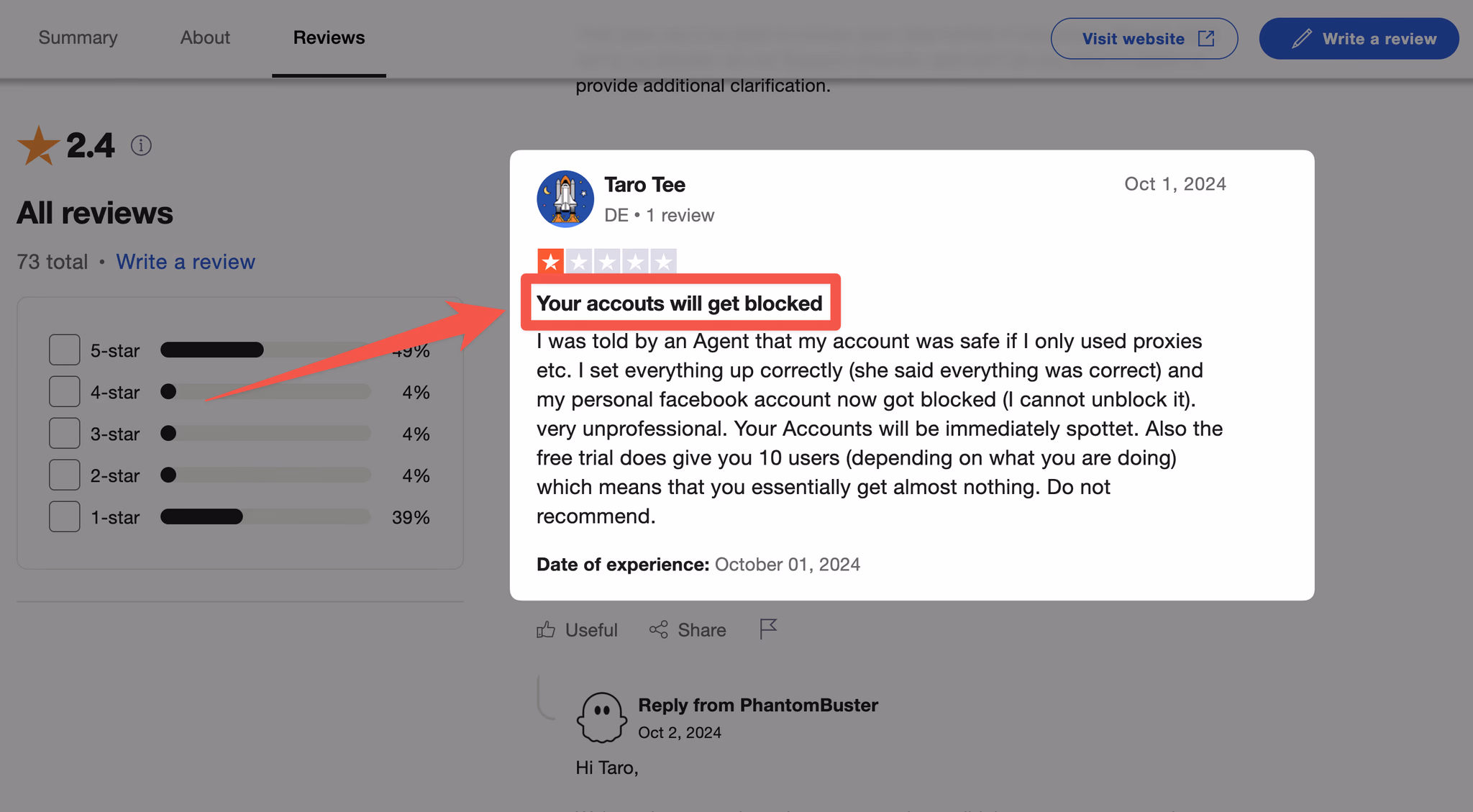Click the 5-star rating bar

265,350
